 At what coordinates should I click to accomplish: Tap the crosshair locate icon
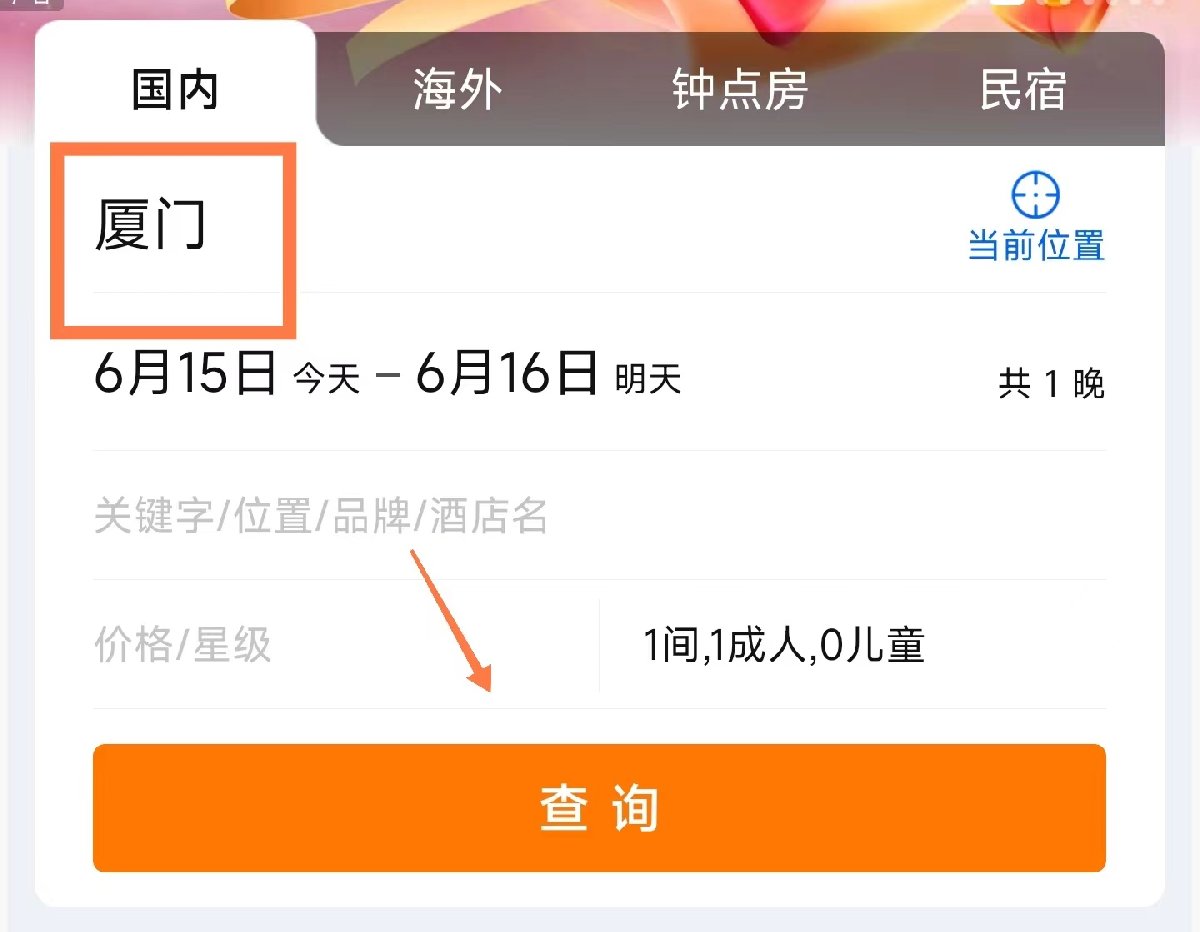point(1036,195)
